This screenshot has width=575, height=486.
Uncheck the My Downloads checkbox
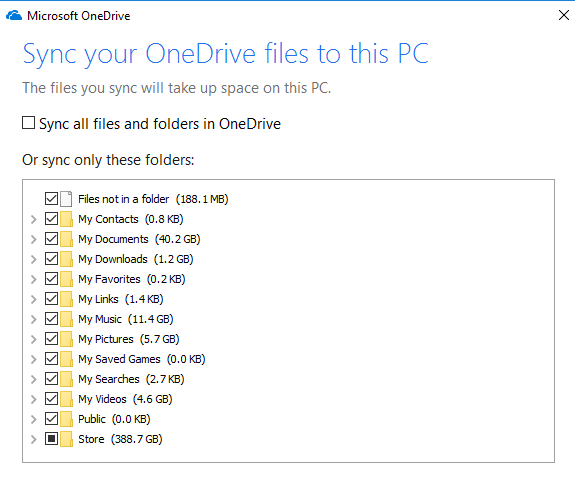(x=51, y=259)
